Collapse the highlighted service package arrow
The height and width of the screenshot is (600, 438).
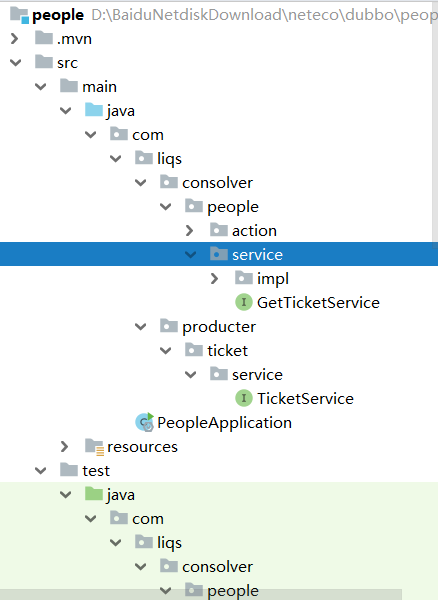(191, 254)
